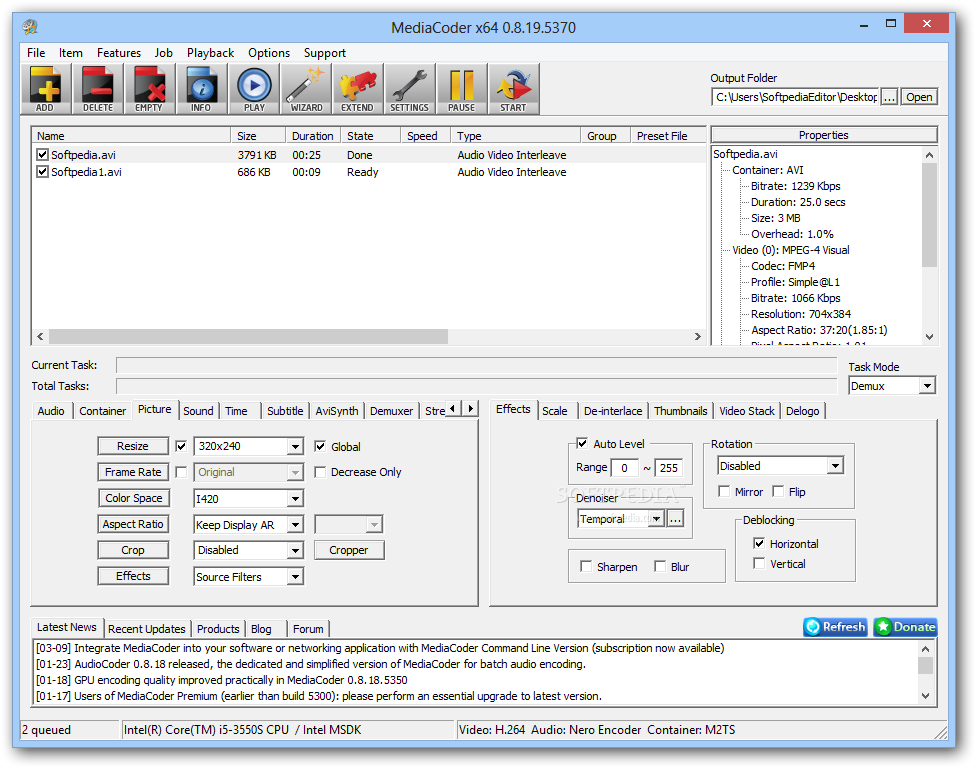Toggle the Global checkbox
Image resolution: width=976 pixels, height=768 pixels.
click(320, 446)
